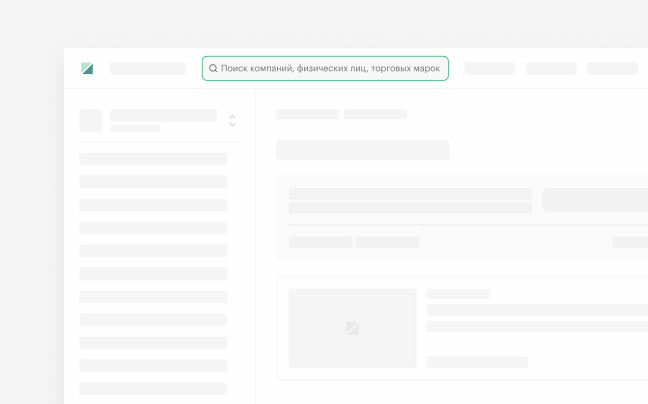Focus the company search input field
The image size is (648, 404).
coord(325,68)
